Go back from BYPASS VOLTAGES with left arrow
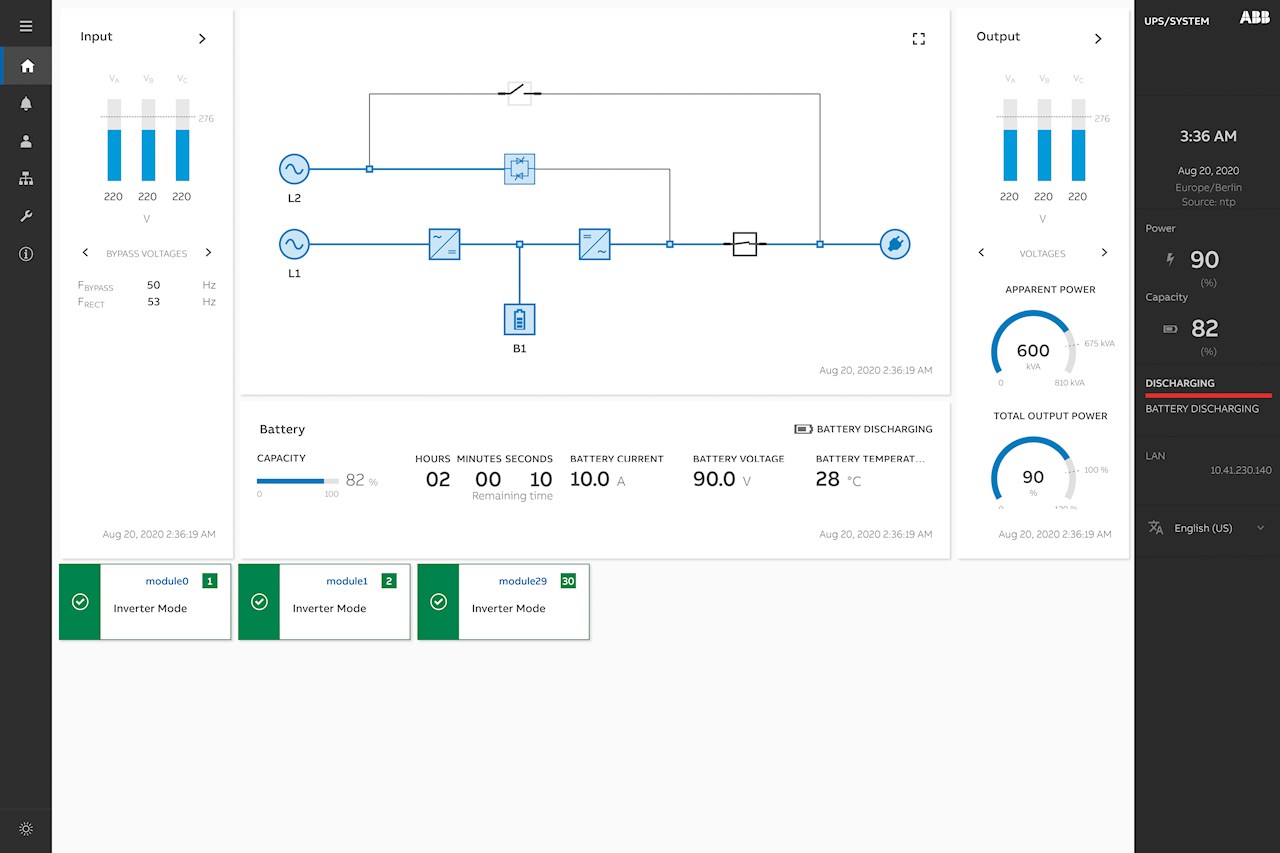 point(85,253)
